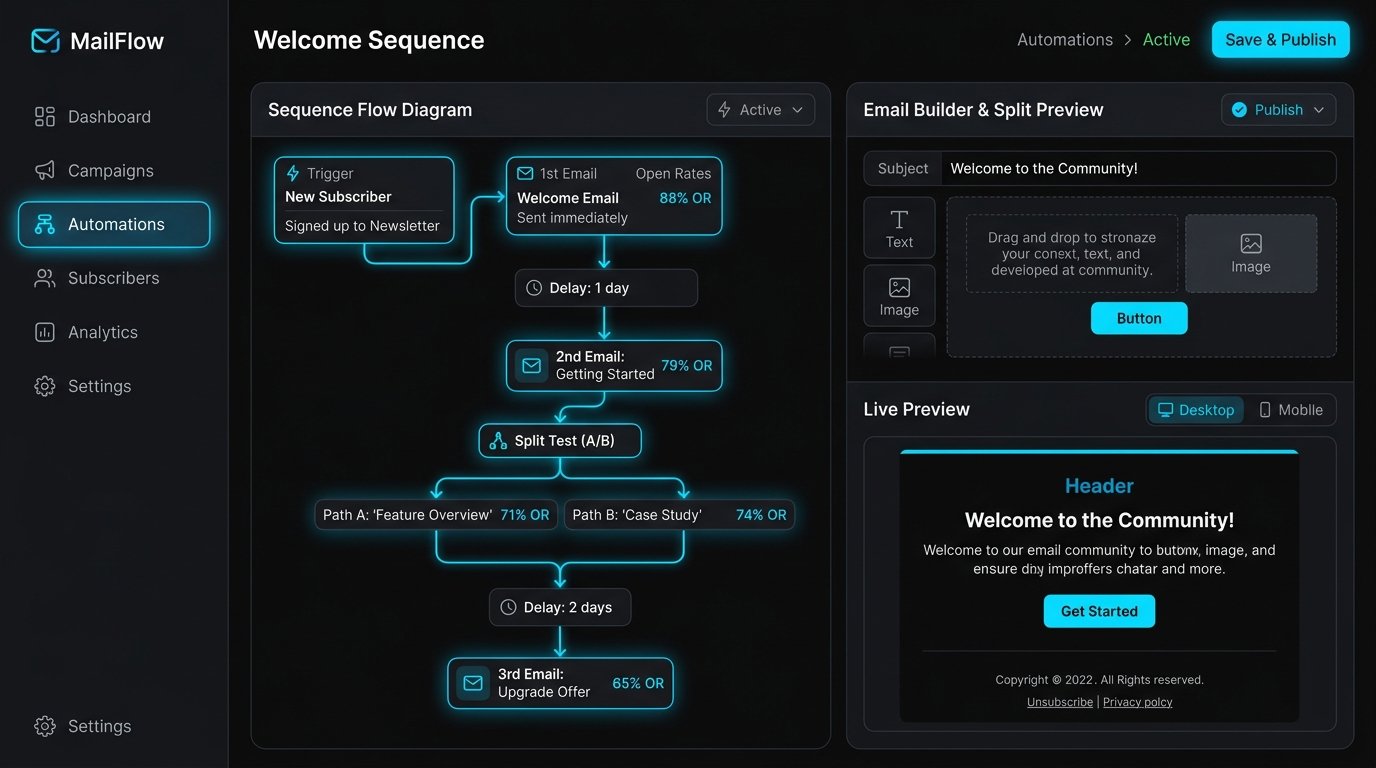Click the envelope icon on 2nd Email node
1376x768 pixels.
coord(531,366)
